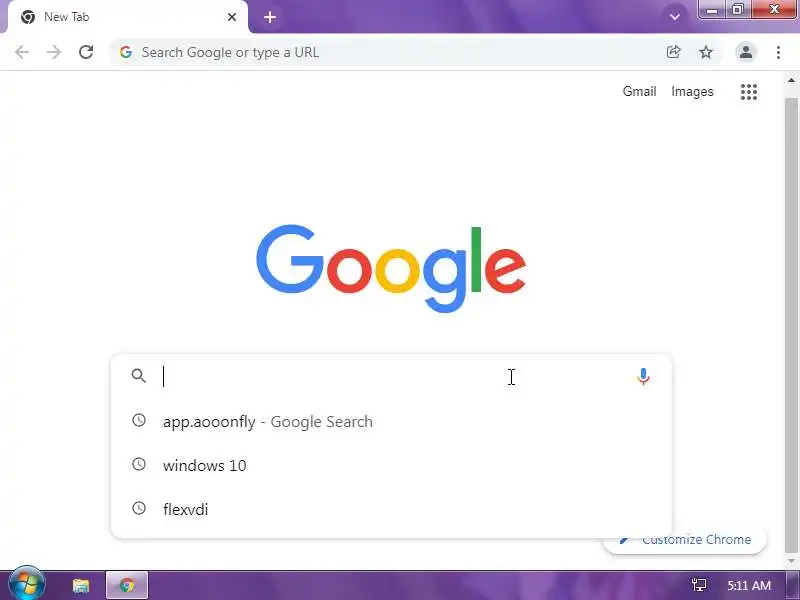Bookmark this tab with the star icon
Viewport: 800px width, 600px height.
click(706, 52)
